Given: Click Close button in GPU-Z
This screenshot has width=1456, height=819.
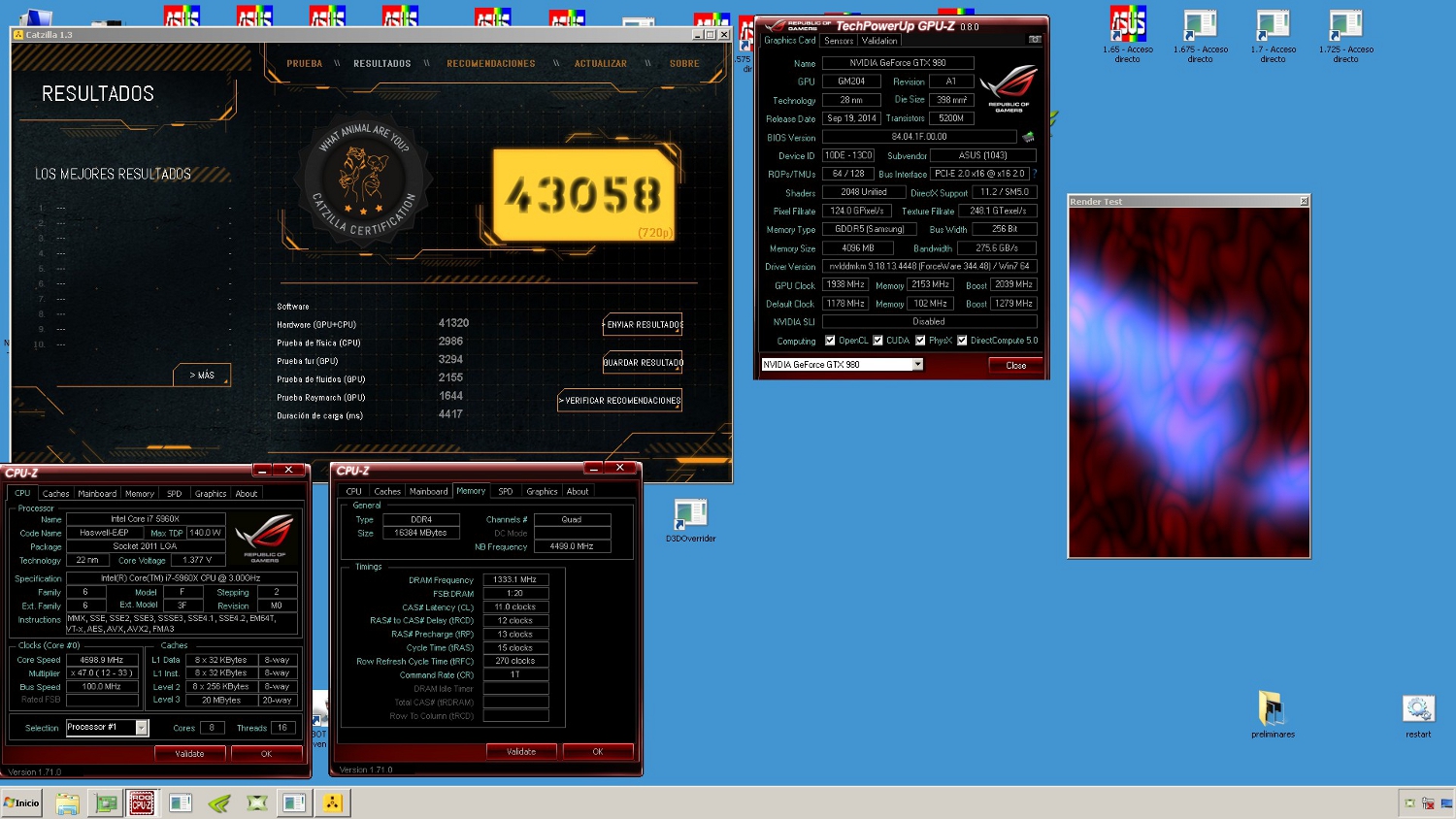Looking at the screenshot, I should (x=1015, y=366).
